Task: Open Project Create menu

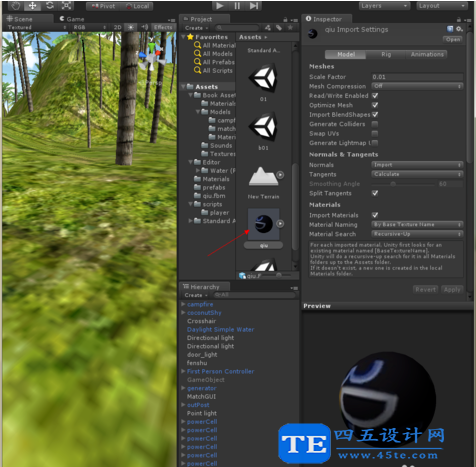Action: [196, 28]
